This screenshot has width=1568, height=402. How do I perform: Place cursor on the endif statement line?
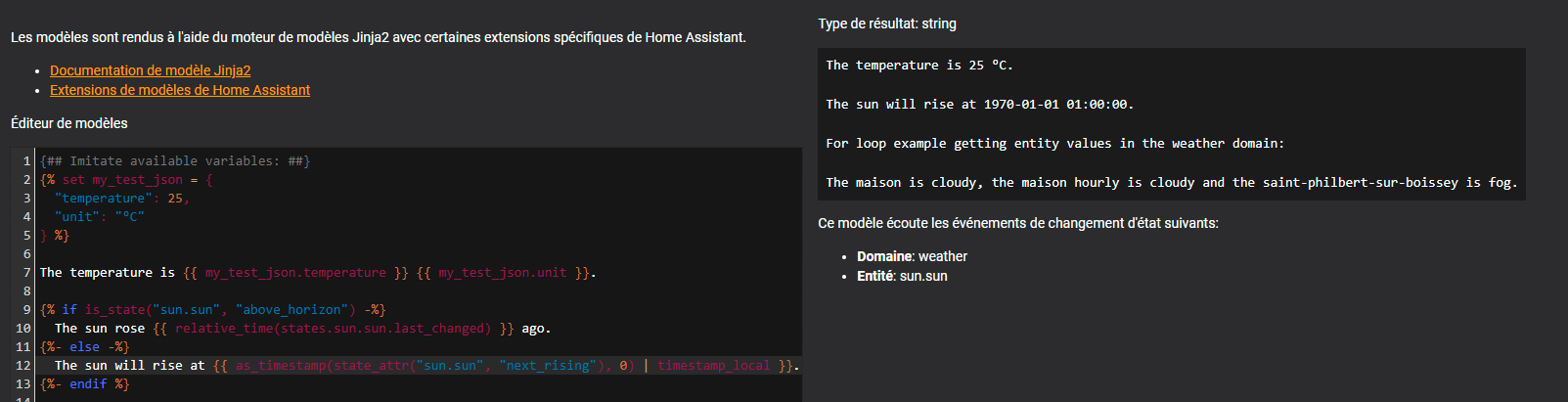coord(87,384)
